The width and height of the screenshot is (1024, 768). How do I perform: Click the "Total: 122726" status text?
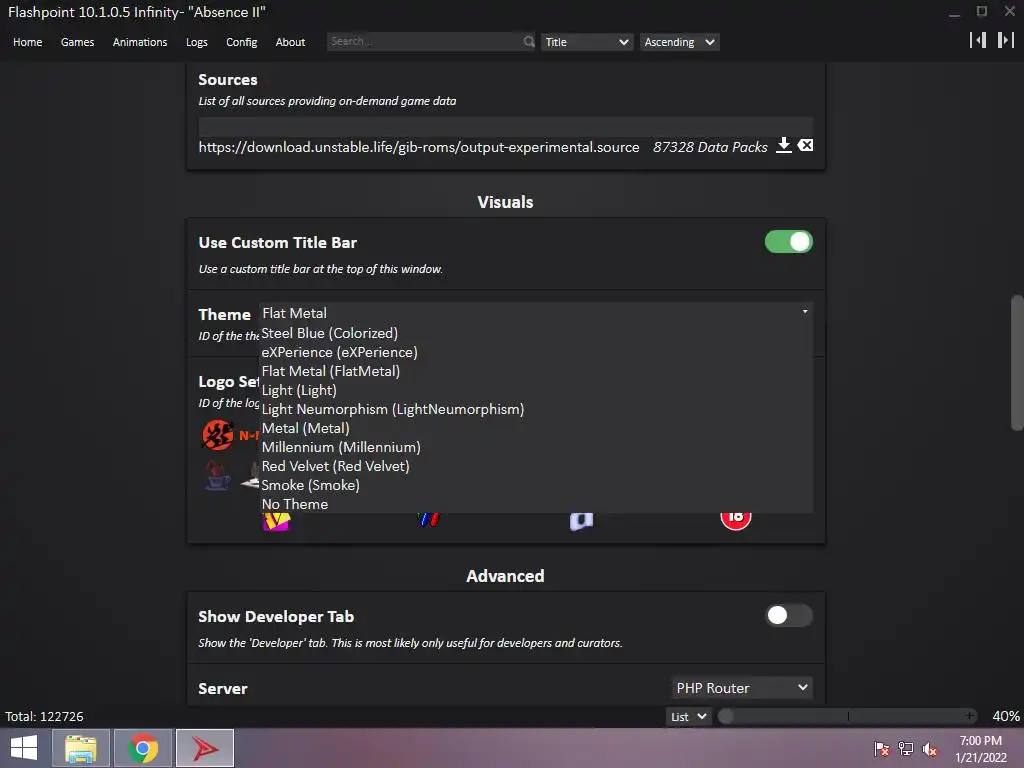point(44,716)
